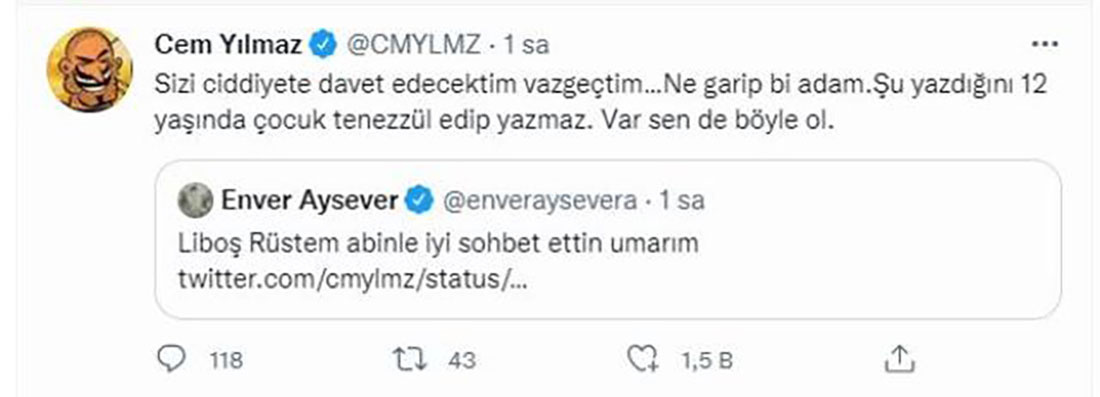The width and height of the screenshot is (1100, 397).
Task: Open the share upload icon
Action: click(899, 359)
